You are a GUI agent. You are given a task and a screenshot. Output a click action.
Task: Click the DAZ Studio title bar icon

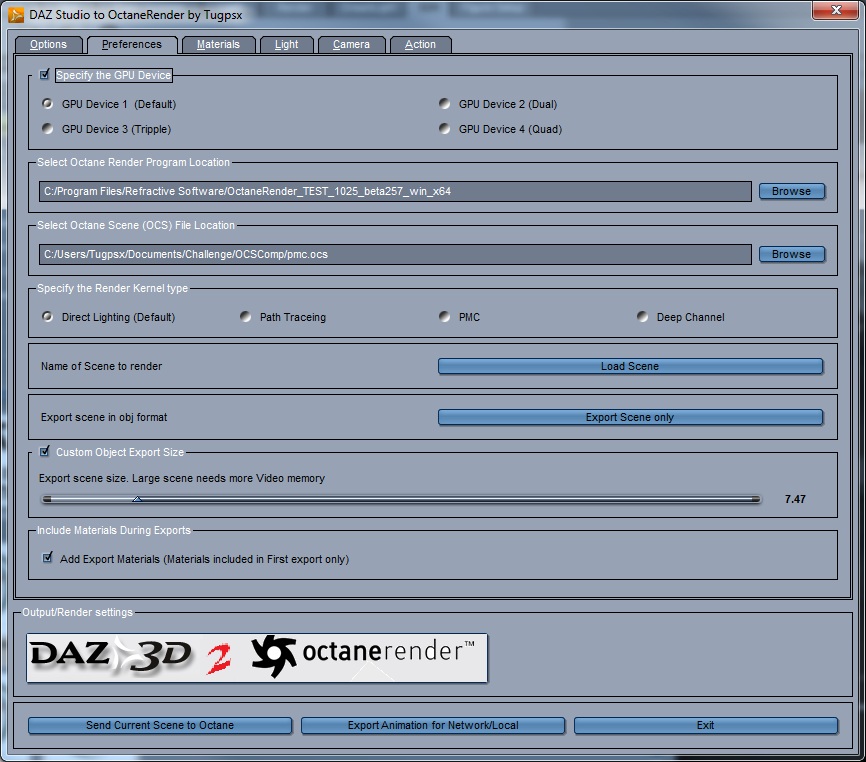click(x=16, y=15)
